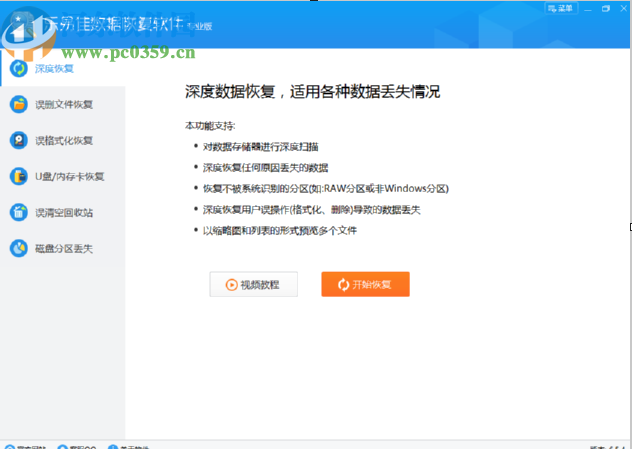Click the bullet mentioning RAW分区或非Windows分区

[326, 189]
